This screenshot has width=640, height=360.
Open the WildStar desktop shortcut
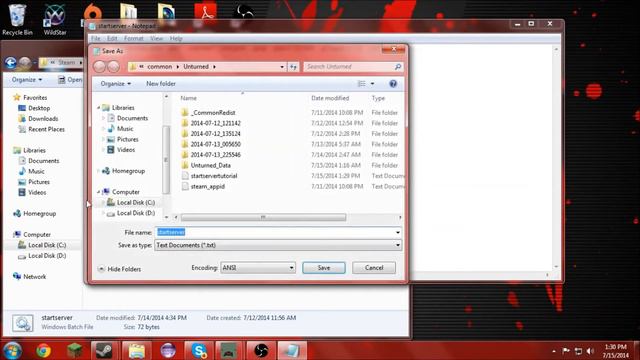(x=55, y=19)
